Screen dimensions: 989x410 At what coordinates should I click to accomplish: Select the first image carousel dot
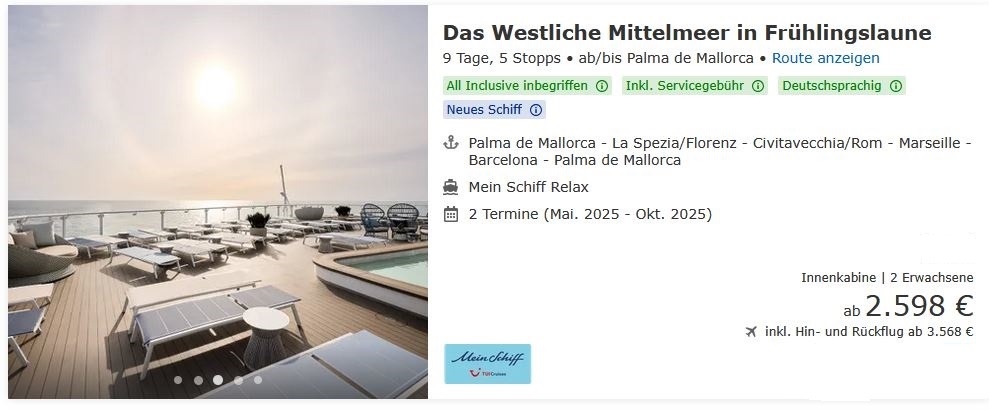point(178,380)
